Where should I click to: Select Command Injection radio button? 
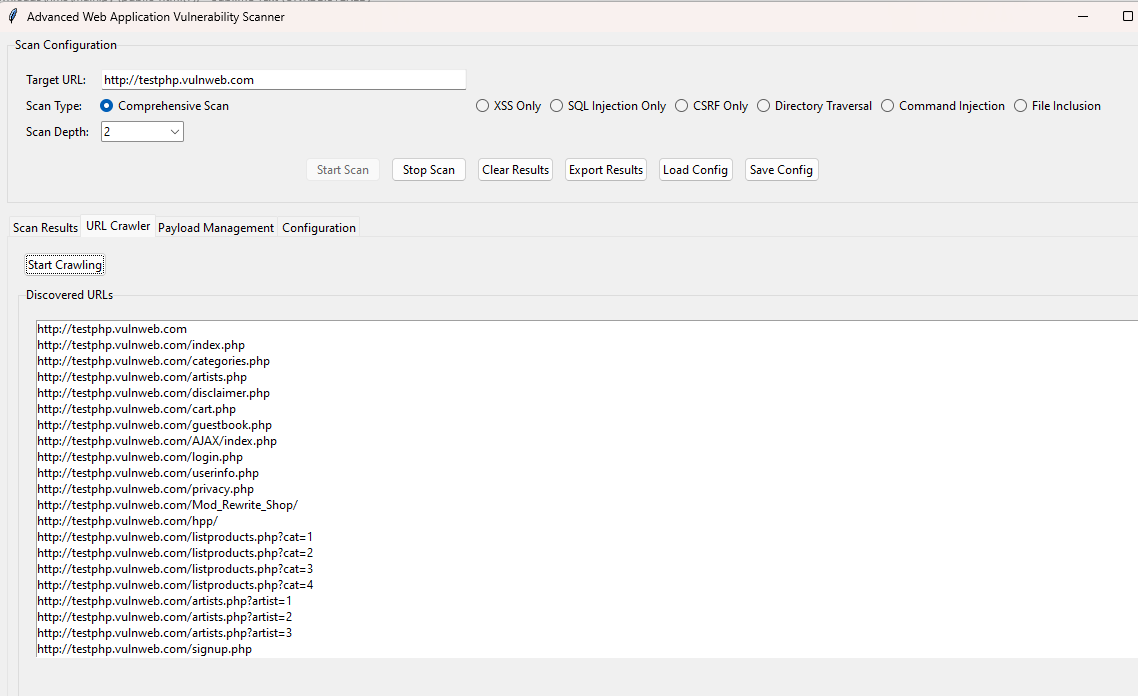(x=888, y=106)
